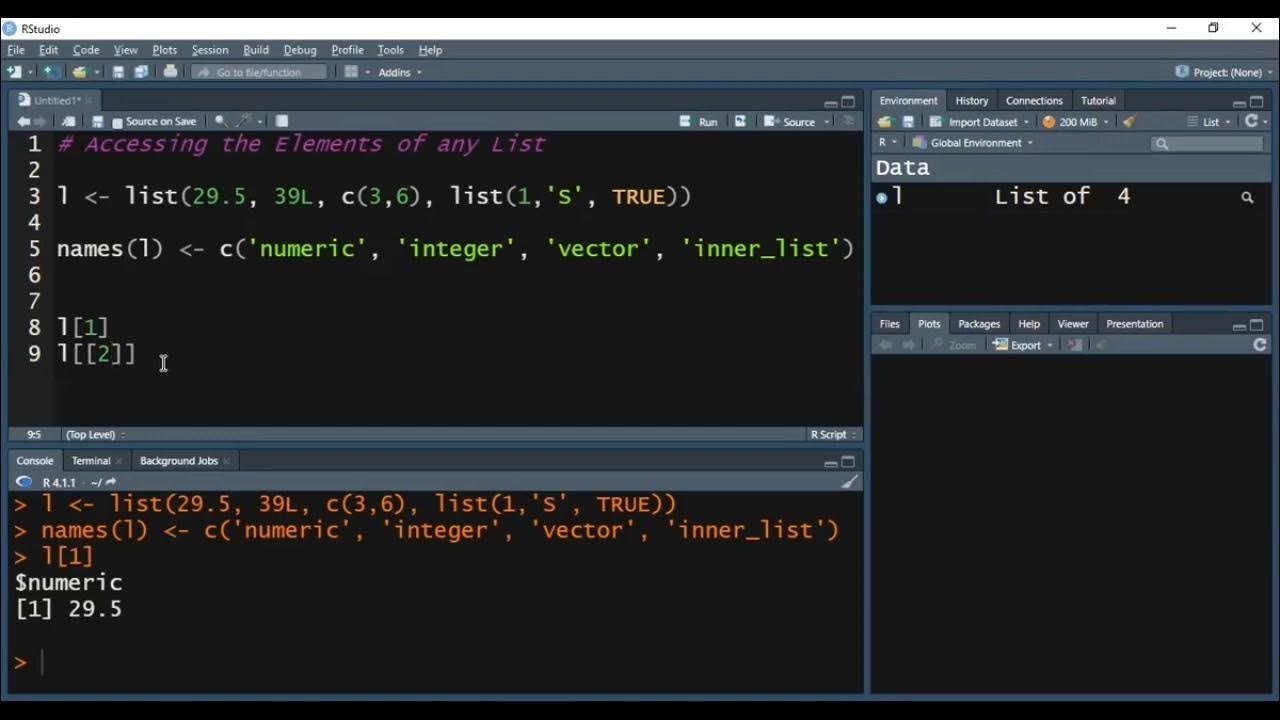Clear environment objects with broom icon
Viewport: 1280px width, 720px height.
point(1129,122)
